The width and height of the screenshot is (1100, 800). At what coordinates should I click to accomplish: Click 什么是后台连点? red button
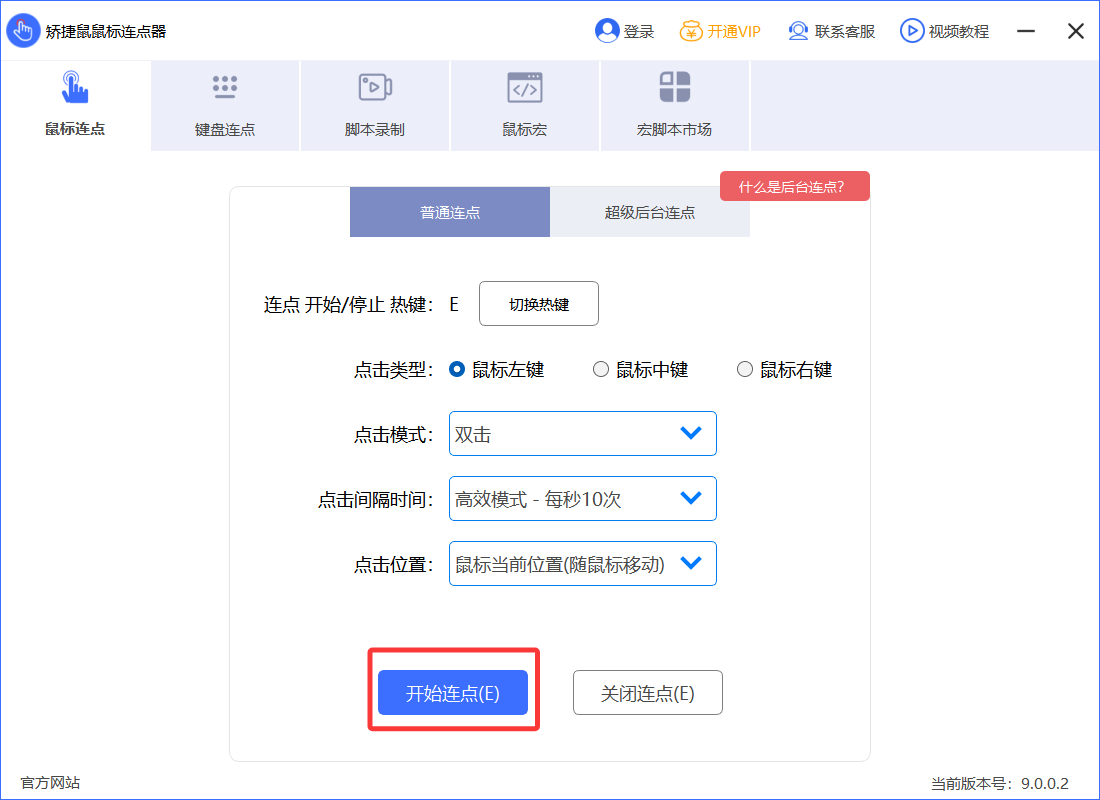click(795, 186)
